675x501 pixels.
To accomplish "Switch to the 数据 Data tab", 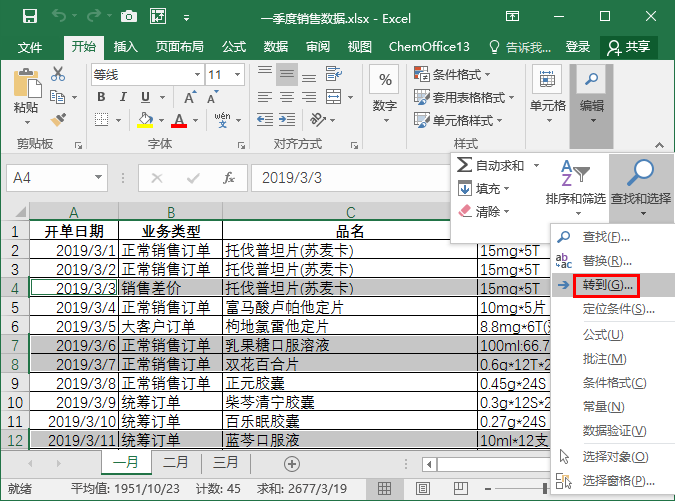I will [276, 46].
